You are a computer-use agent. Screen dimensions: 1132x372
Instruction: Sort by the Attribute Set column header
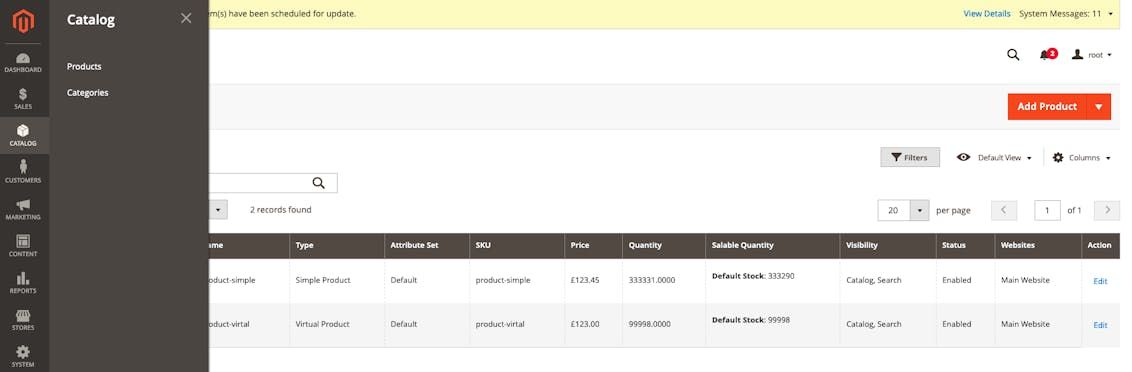[x=426, y=246]
